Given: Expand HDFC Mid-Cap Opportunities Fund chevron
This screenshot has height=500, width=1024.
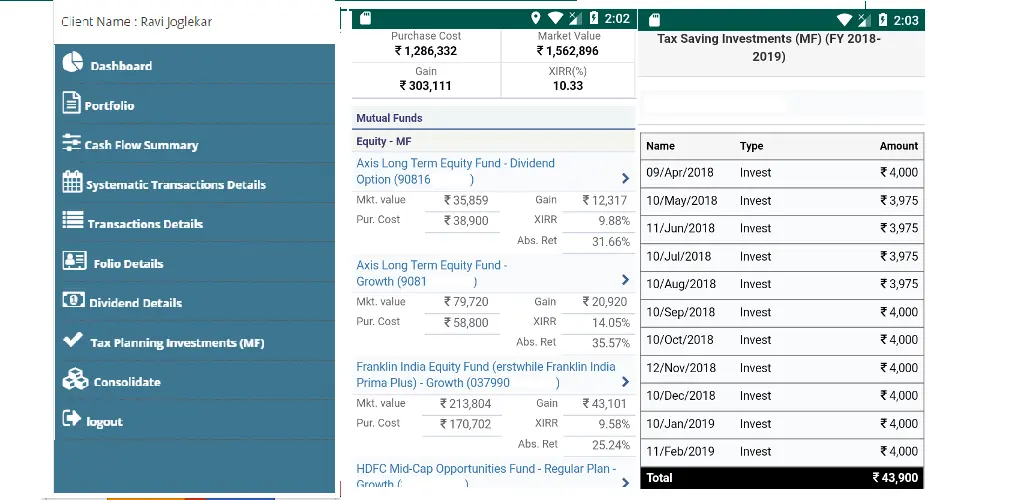Looking at the screenshot, I should click(625, 483).
